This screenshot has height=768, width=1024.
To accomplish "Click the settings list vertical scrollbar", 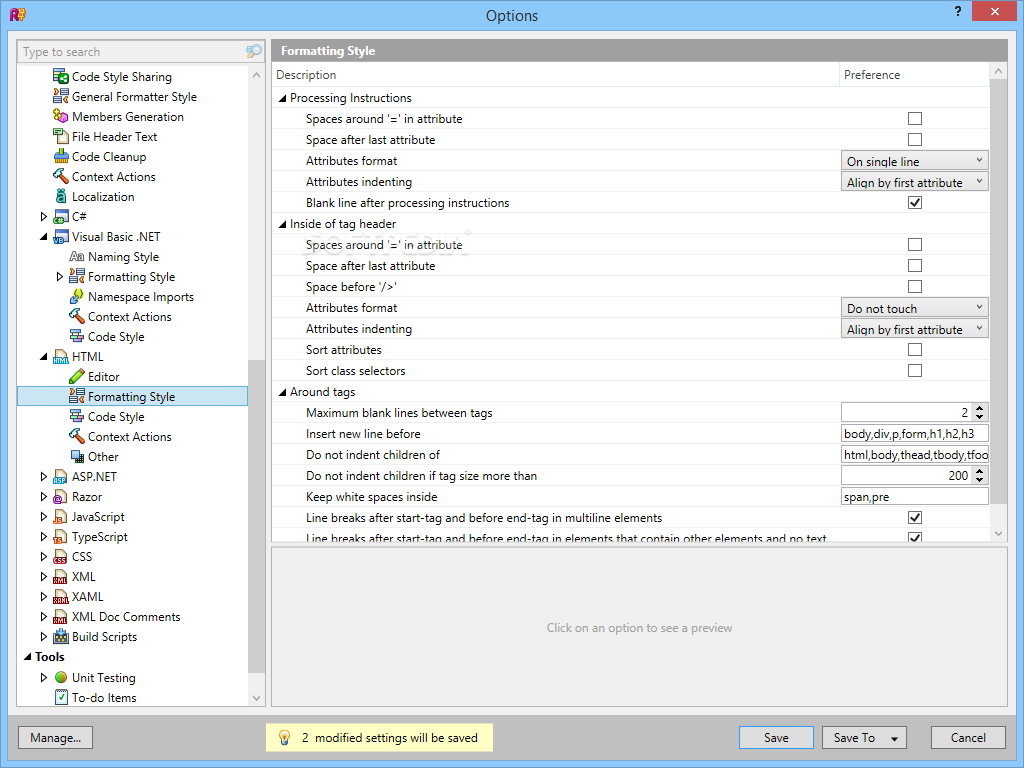I will pos(999,291).
